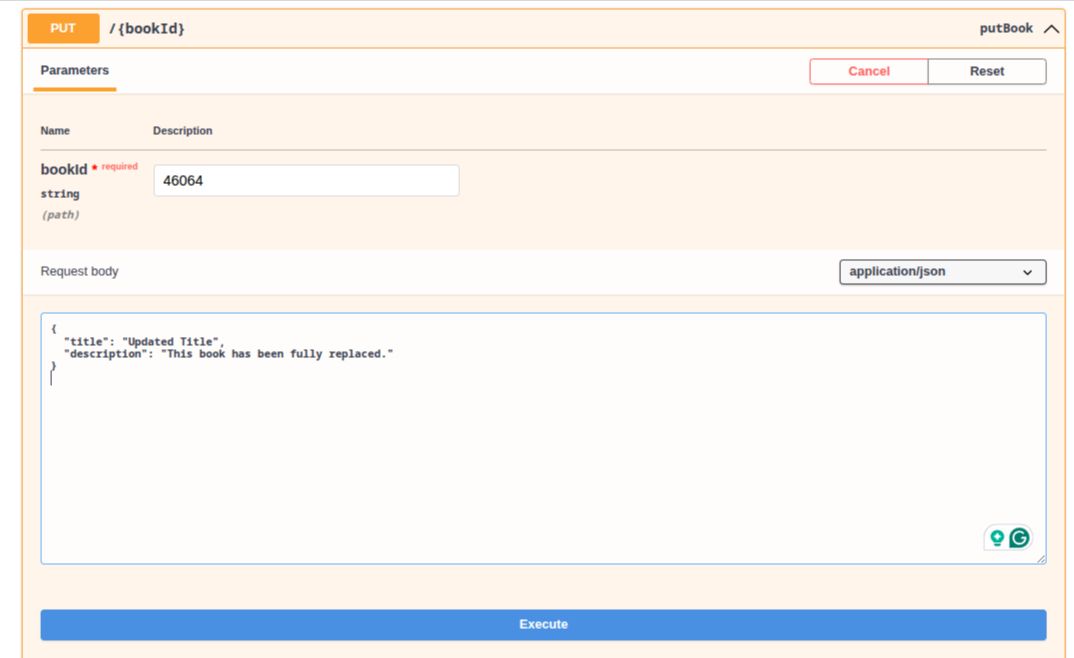
Task: Click the Grammarly G icon in request body
Action: [1019, 538]
